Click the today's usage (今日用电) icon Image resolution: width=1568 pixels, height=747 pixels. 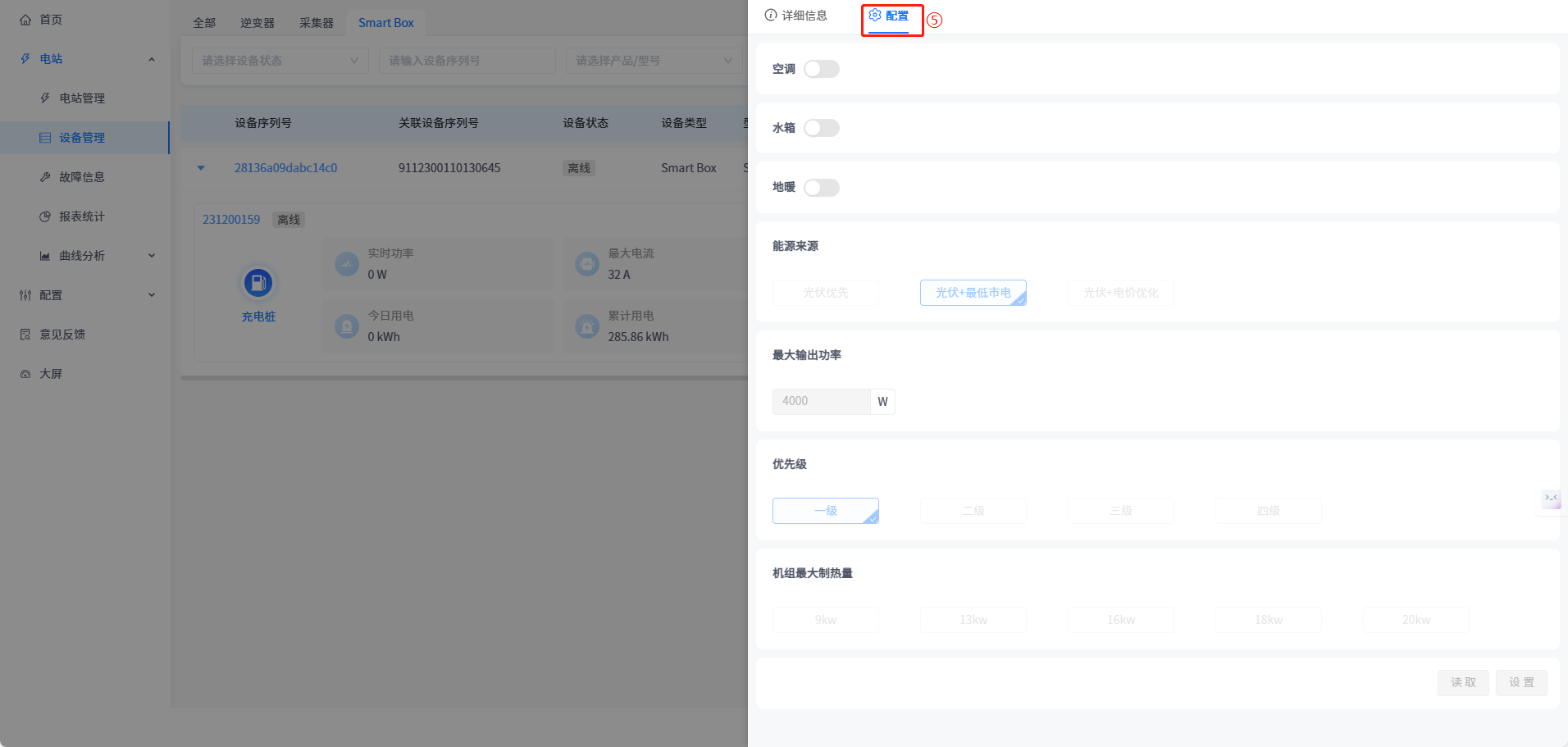pyautogui.click(x=347, y=326)
